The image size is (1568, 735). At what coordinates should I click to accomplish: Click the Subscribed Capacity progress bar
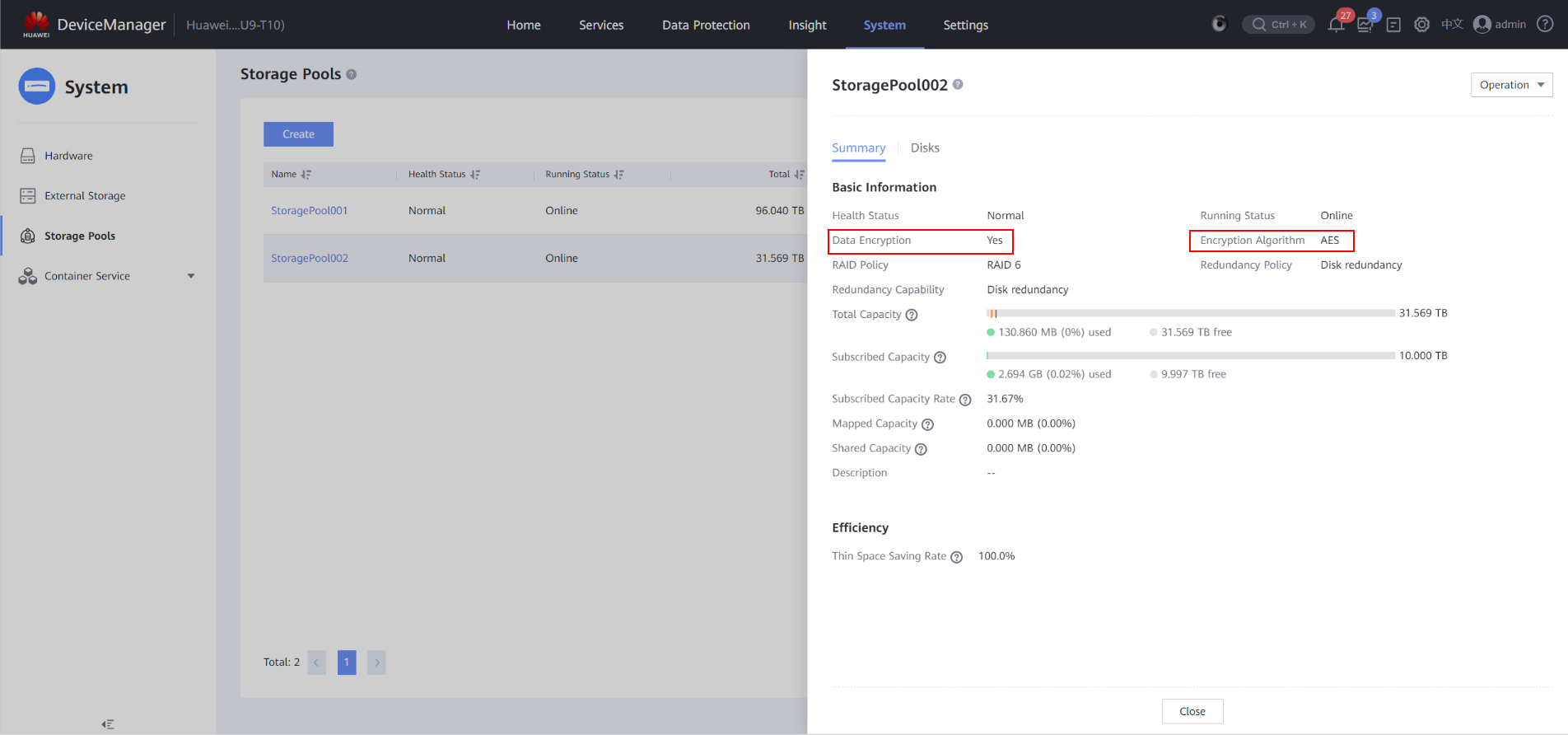pyautogui.click(x=1190, y=356)
